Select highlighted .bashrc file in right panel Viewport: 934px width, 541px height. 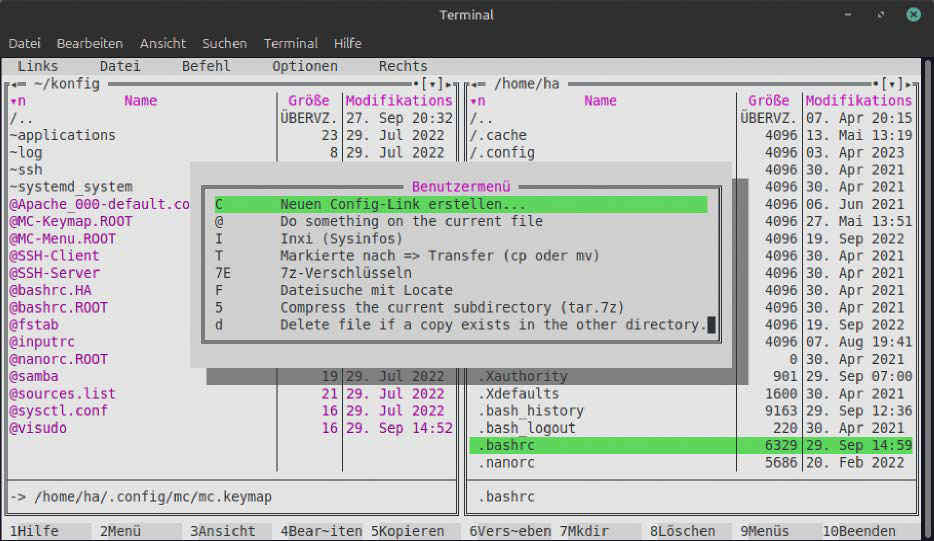[691, 446]
